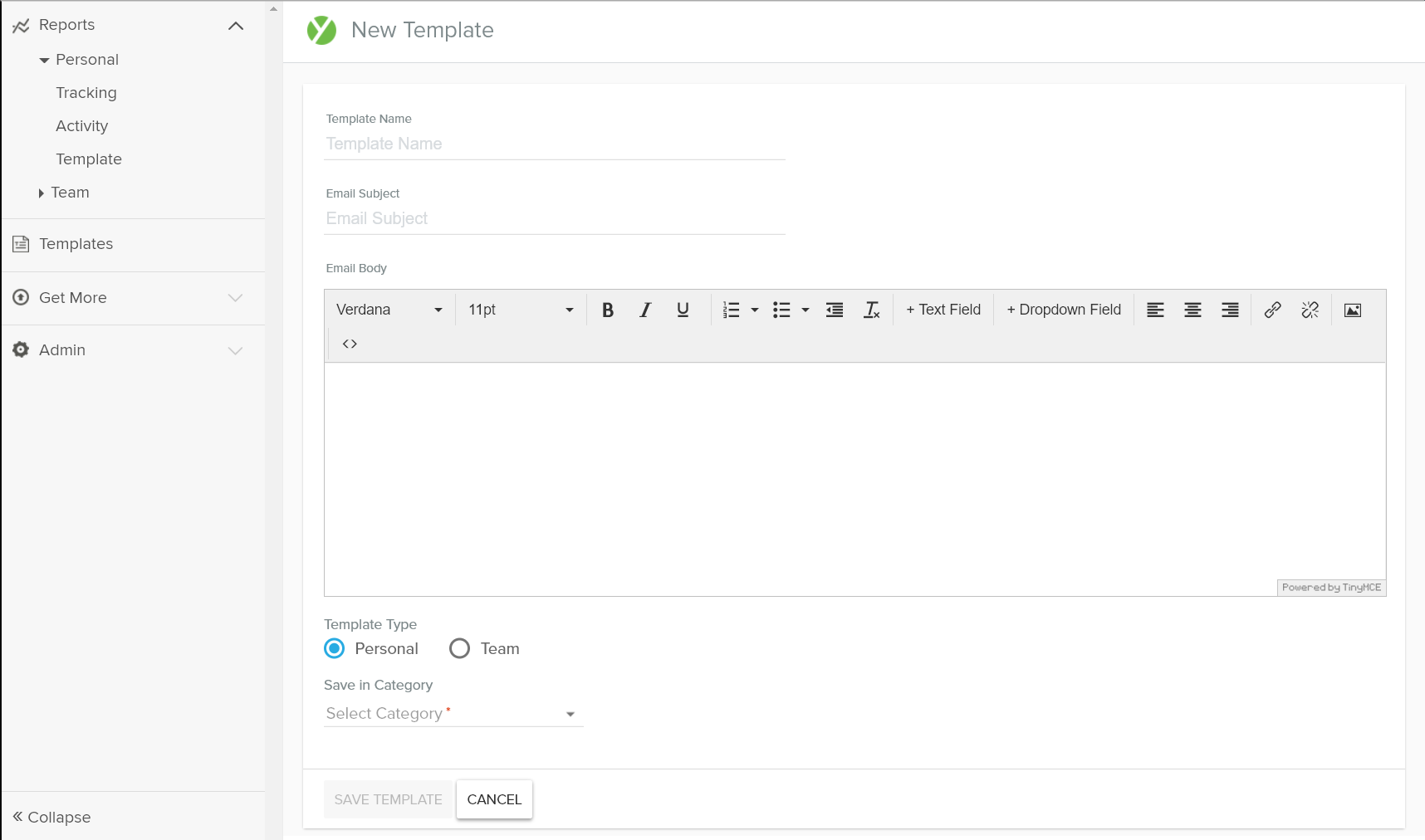Center align the email body text
The height and width of the screenshot is (840, 1425).
(1192, 310)
